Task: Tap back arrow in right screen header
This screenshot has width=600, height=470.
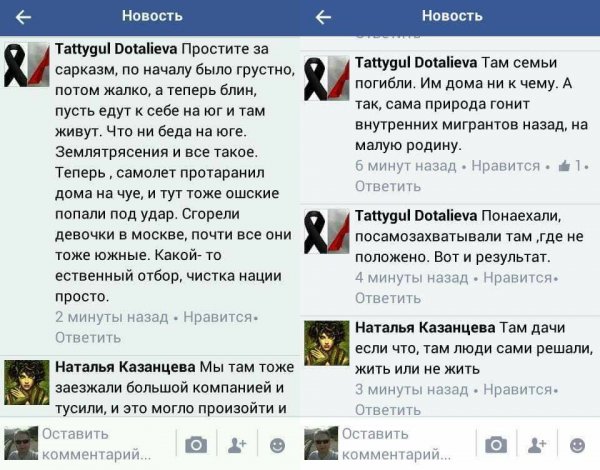Action: [323, 17]
